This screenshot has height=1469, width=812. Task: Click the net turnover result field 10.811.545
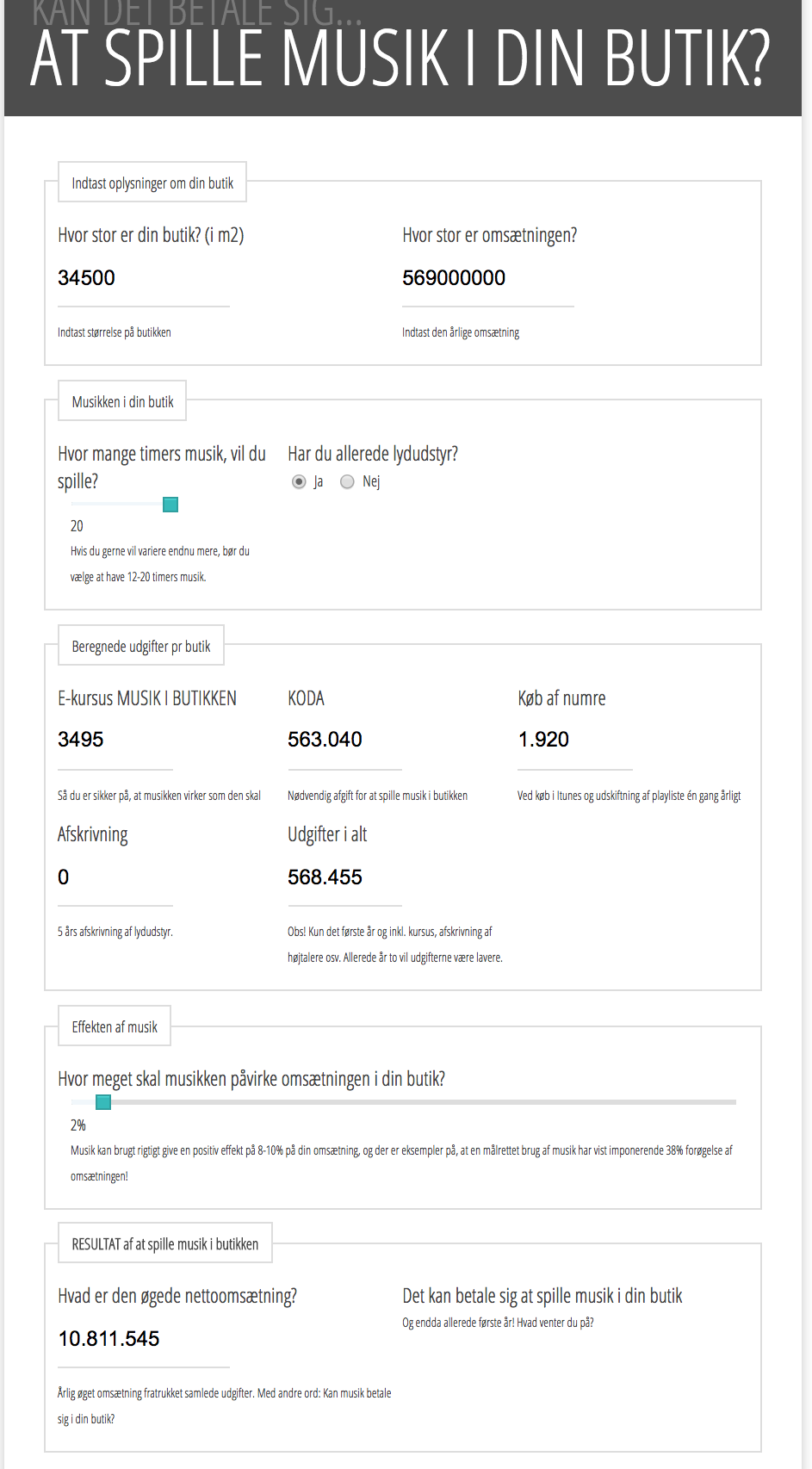tap(143, 1339)
